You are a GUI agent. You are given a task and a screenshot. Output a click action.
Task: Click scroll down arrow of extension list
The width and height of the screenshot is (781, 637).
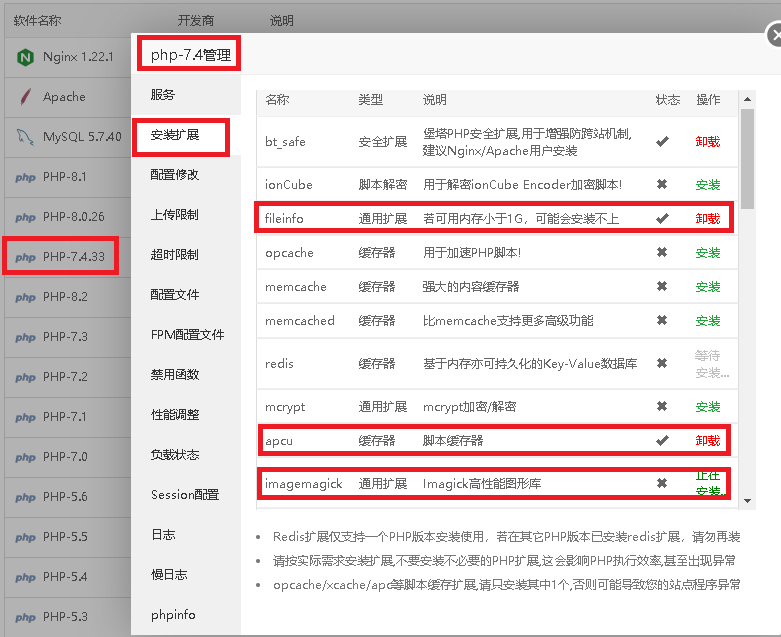(x=747, y=501)
